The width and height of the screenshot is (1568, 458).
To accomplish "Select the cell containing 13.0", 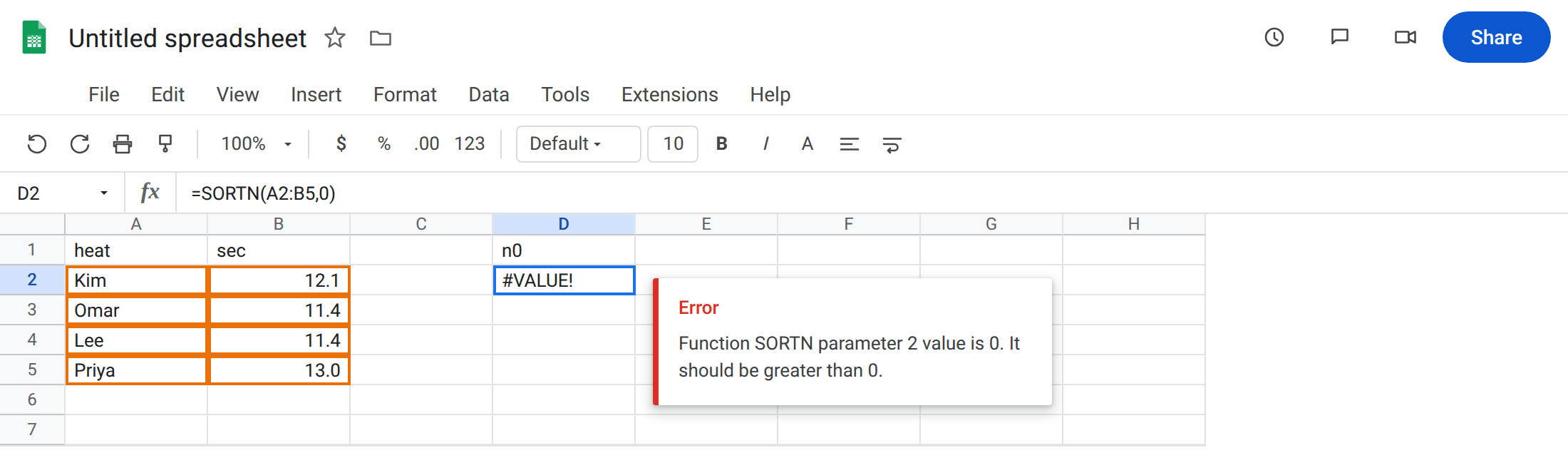I will [279, 370].
